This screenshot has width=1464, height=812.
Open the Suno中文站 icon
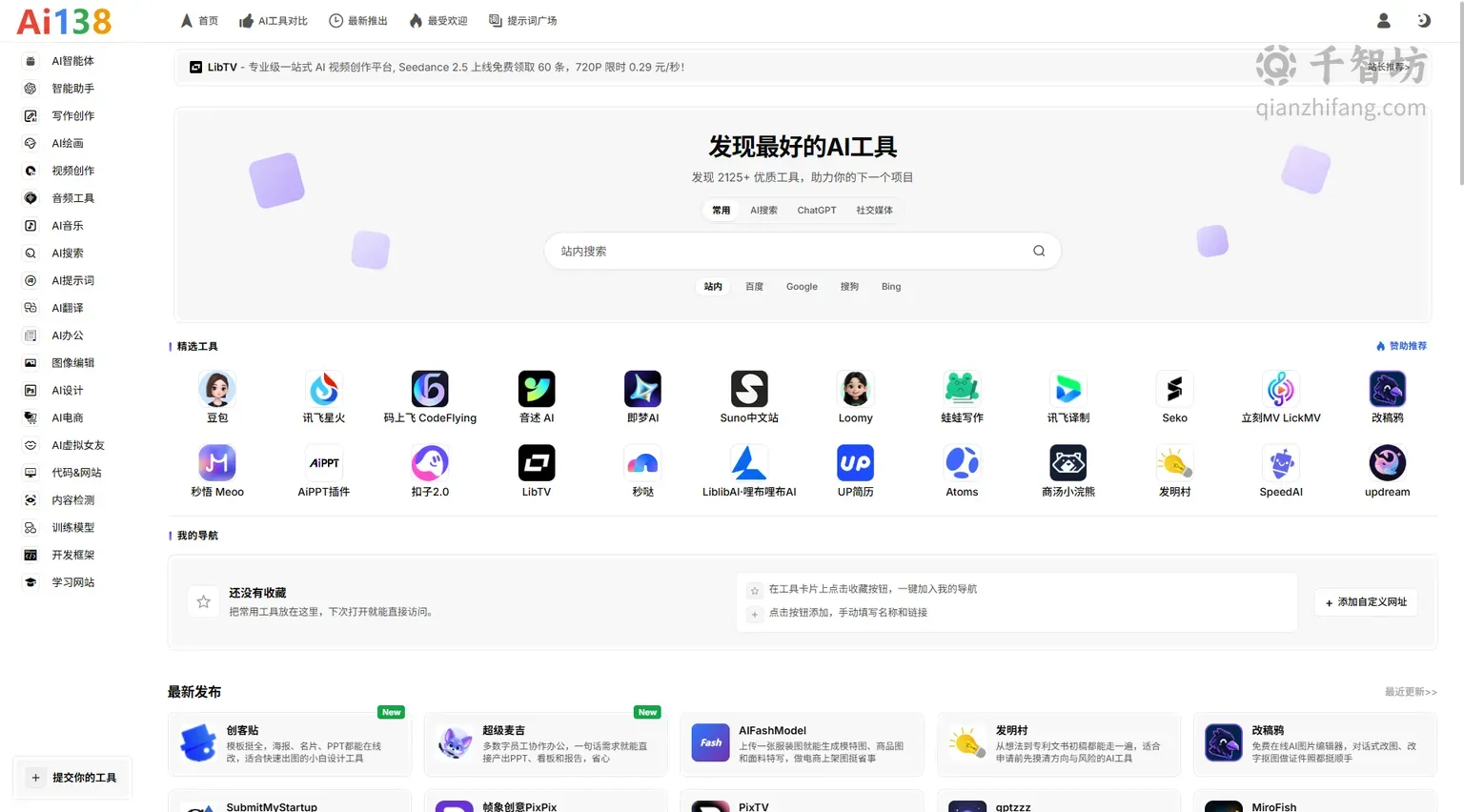749,389
